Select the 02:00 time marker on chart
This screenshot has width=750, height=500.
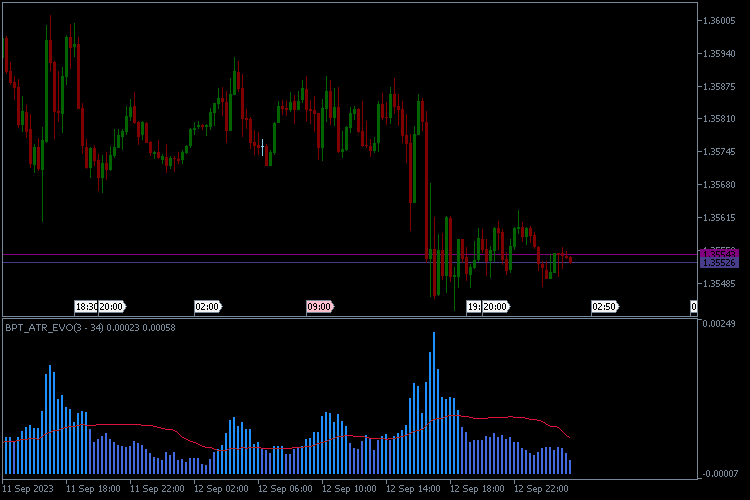click(x=209, y=307)
